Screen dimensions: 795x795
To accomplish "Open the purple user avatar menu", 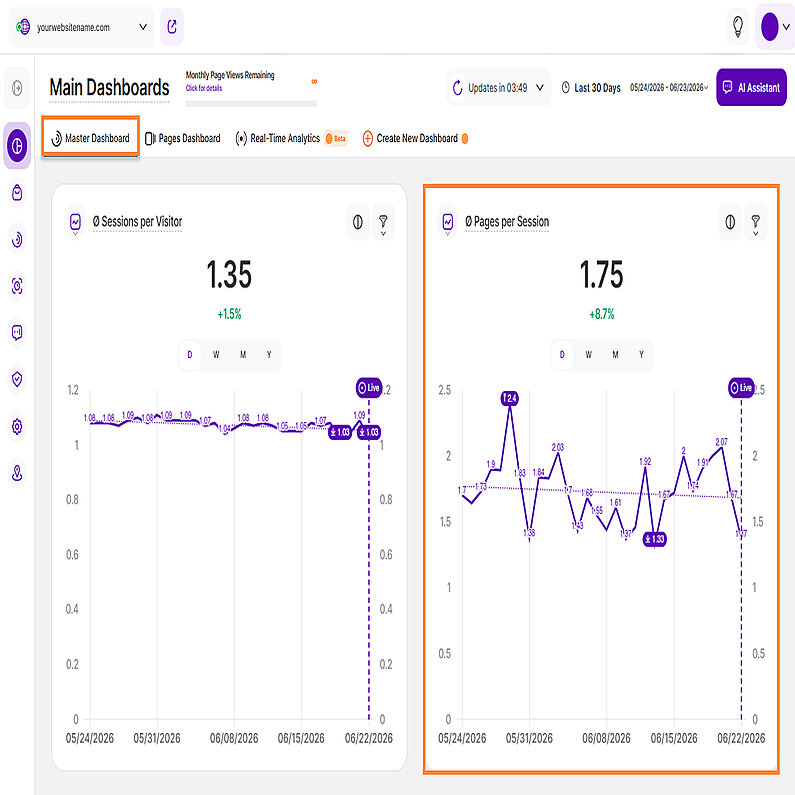I will pos(774,27).
